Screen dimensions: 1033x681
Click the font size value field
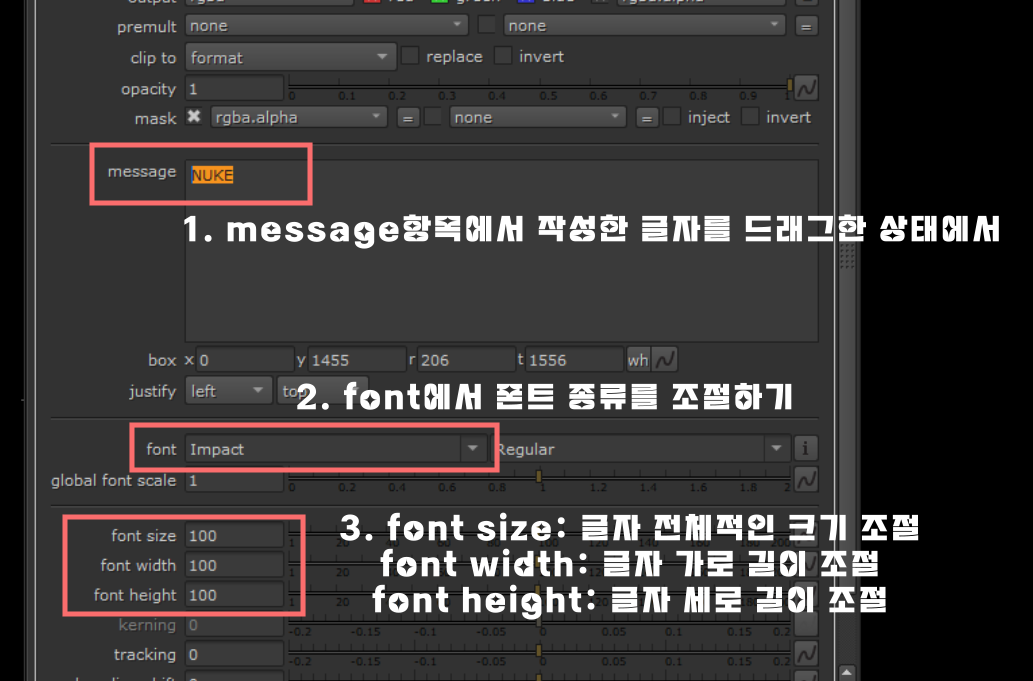tap(235, 535)
